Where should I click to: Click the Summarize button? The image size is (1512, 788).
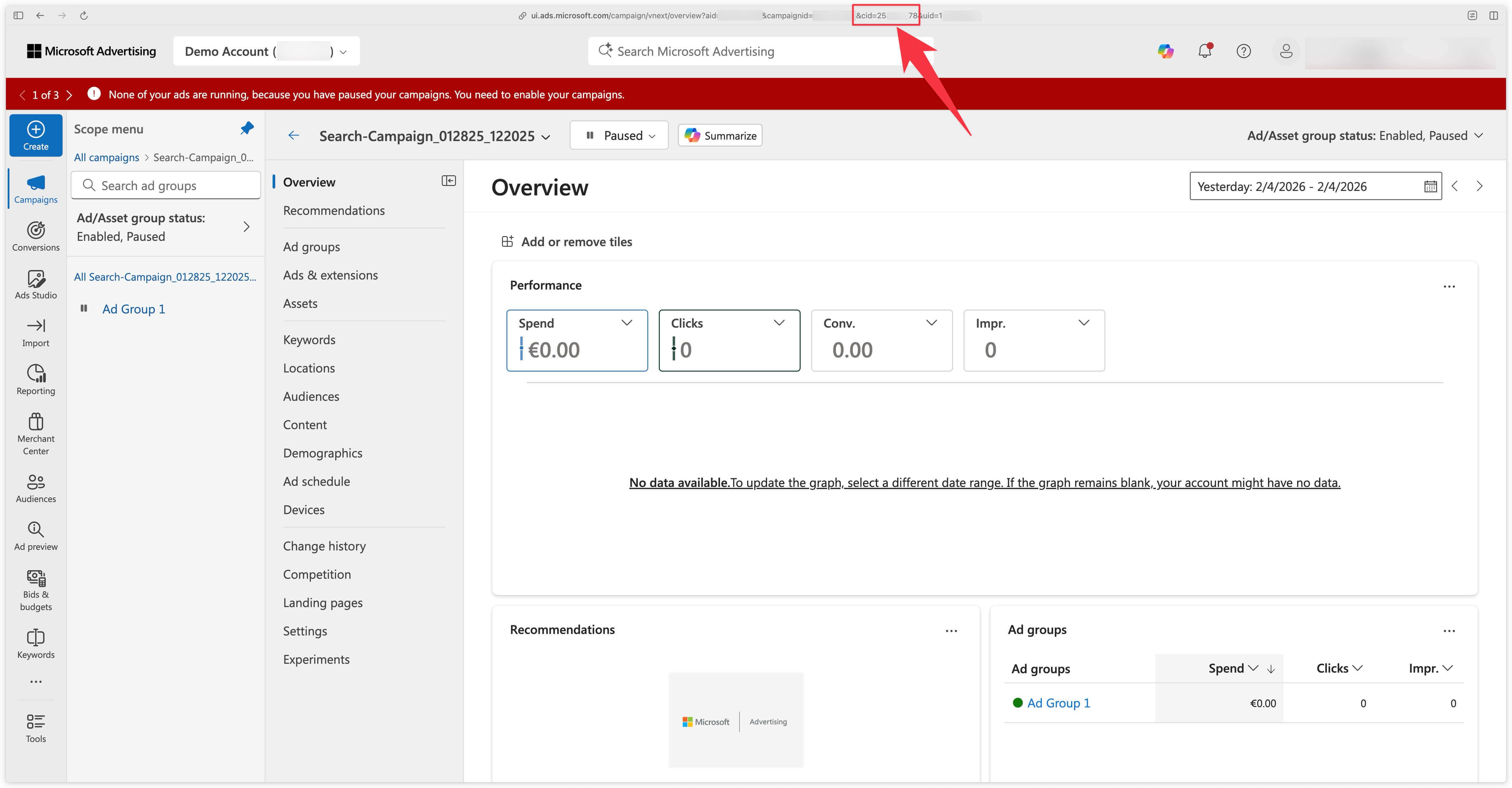pyautogui.click(x=720, y=135)
